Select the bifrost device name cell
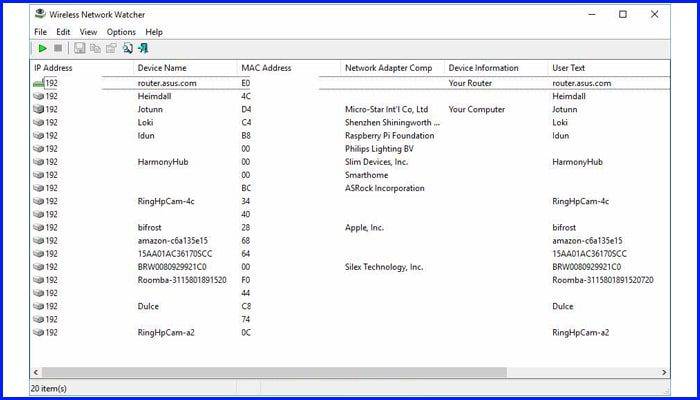Viewport: 700px width, 400px height. coord(150,228)
